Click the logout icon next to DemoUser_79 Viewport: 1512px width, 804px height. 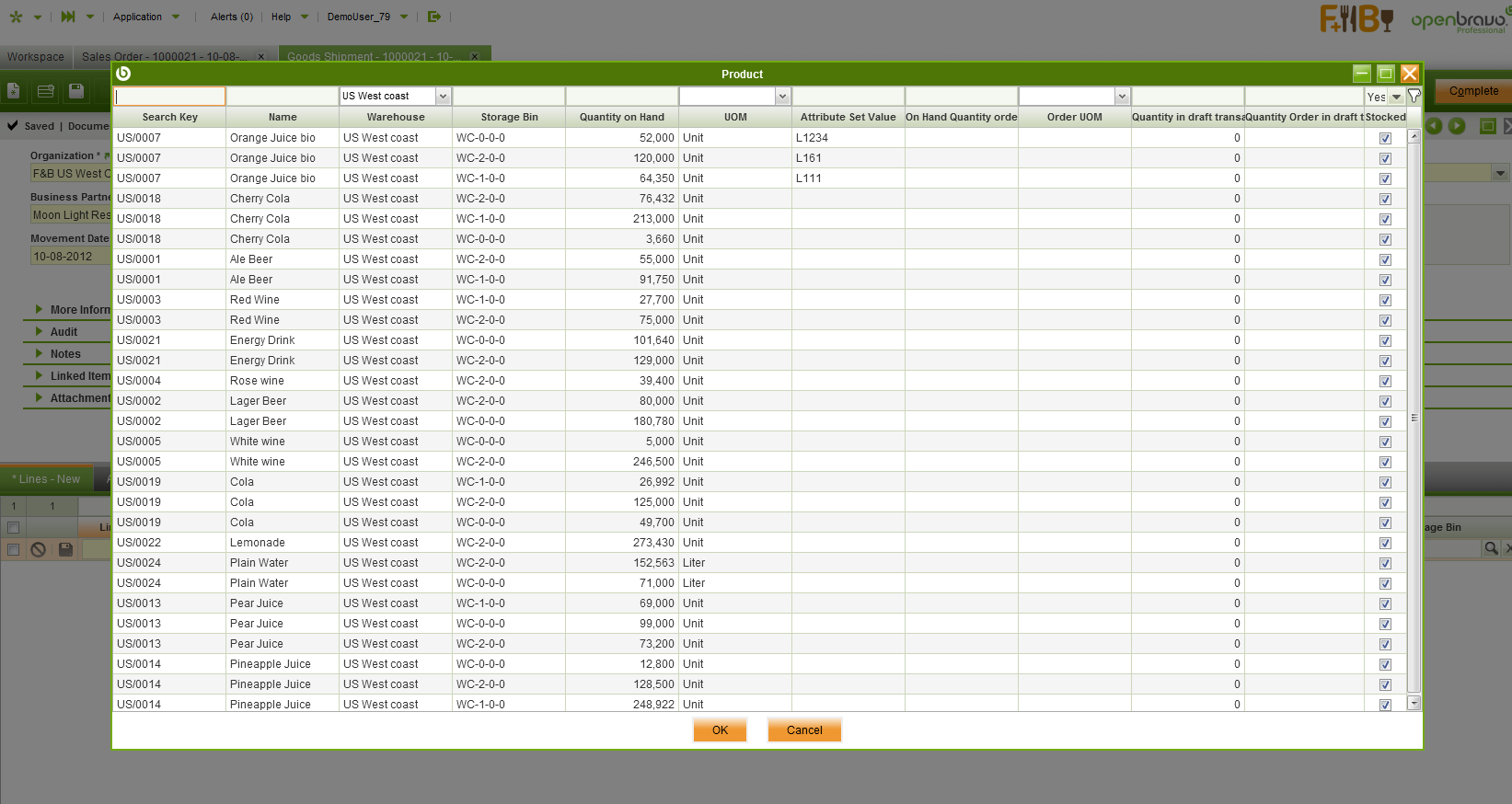tap(434, 17)
